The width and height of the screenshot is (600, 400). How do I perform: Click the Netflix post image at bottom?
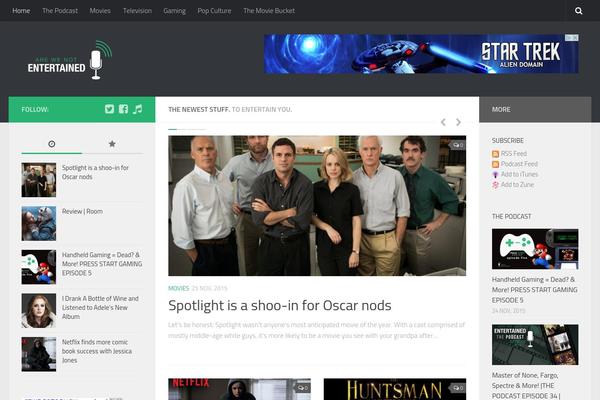pyautogui.click(x=239, y=389)
